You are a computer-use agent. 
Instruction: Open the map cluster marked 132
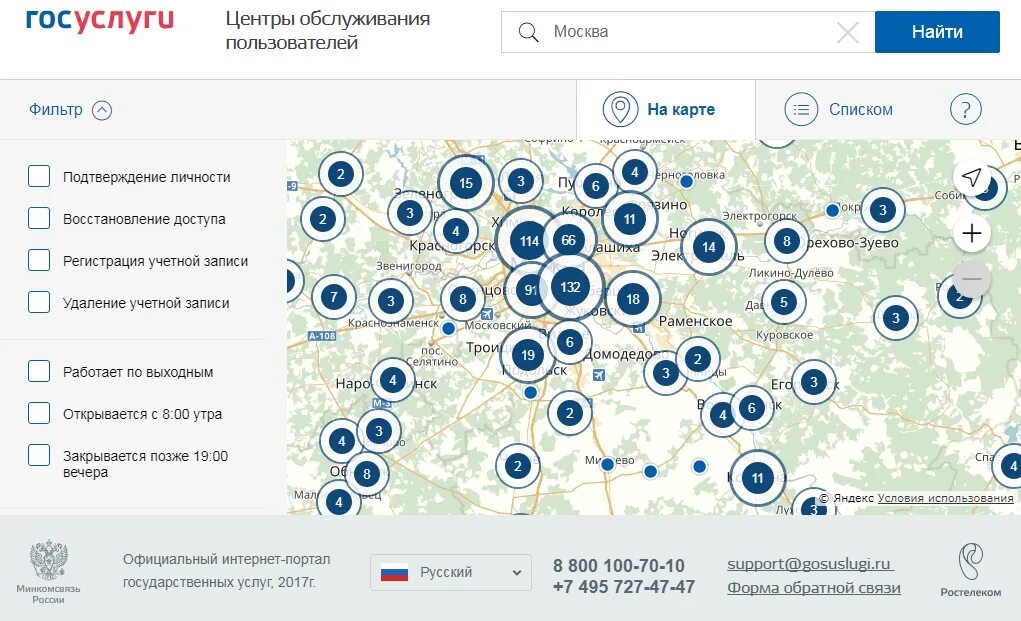(x=570, y=287)
